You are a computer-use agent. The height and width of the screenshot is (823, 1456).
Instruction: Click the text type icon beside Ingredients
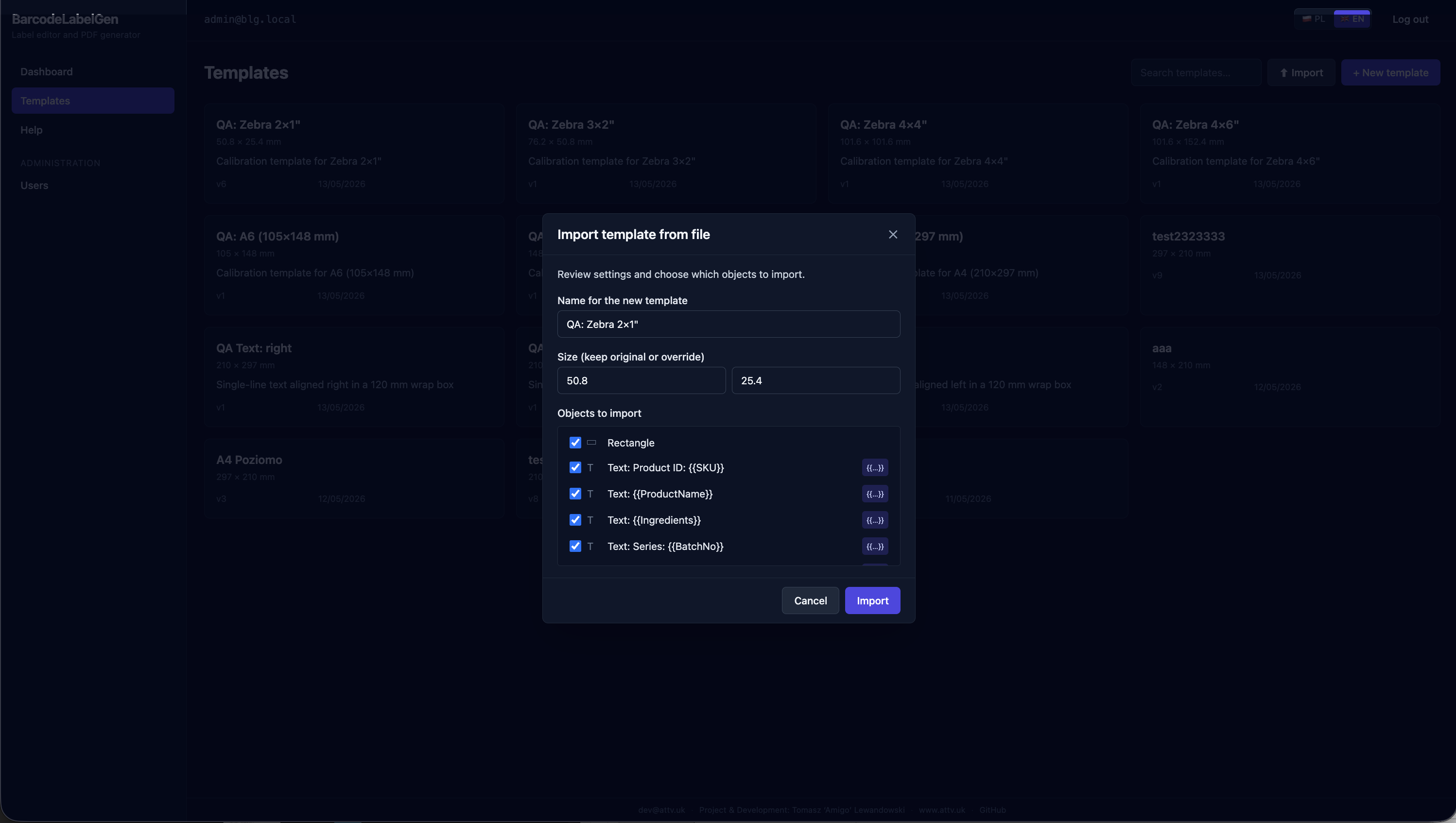(590, 520)
